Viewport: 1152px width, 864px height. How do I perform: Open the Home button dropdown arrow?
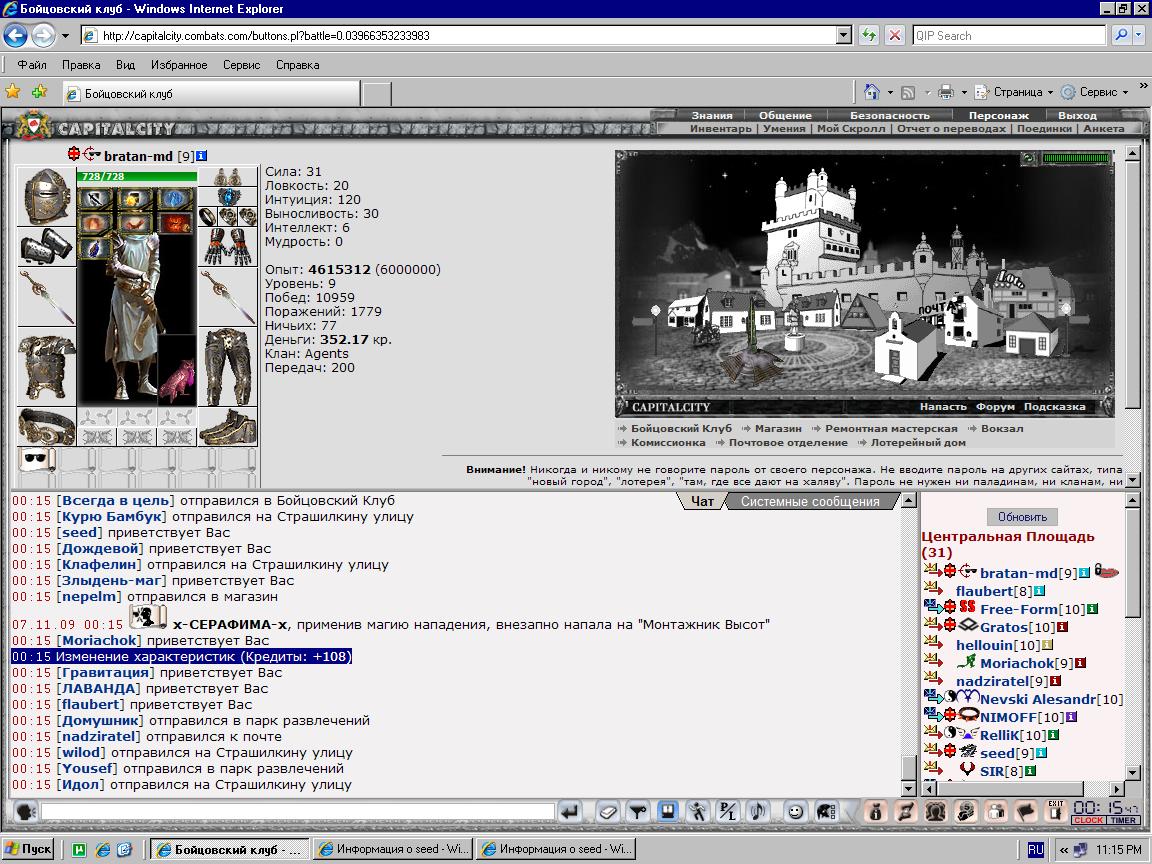click(890, 93)
